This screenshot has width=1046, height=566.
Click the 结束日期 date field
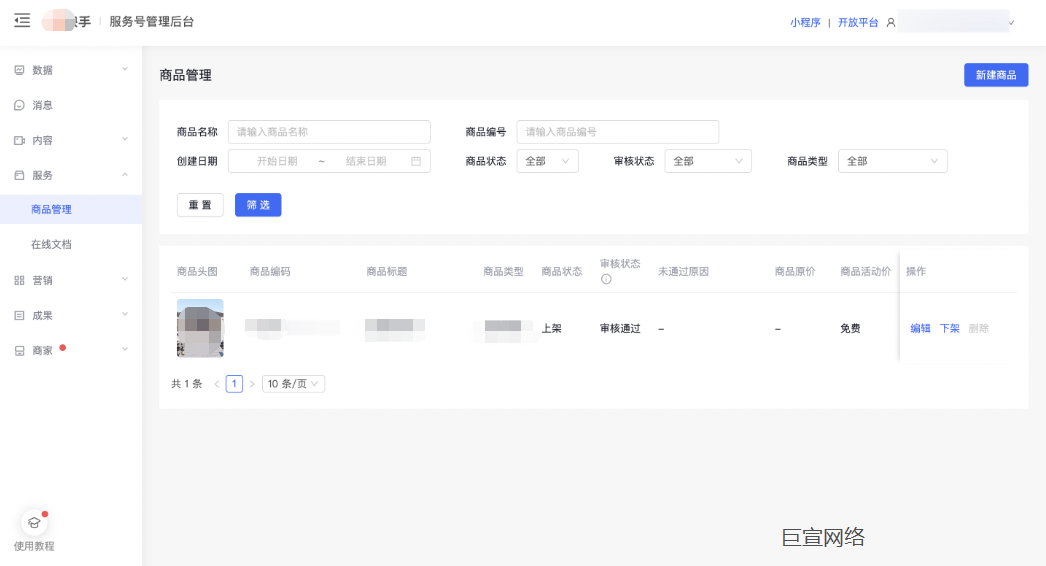coord(366,161)
